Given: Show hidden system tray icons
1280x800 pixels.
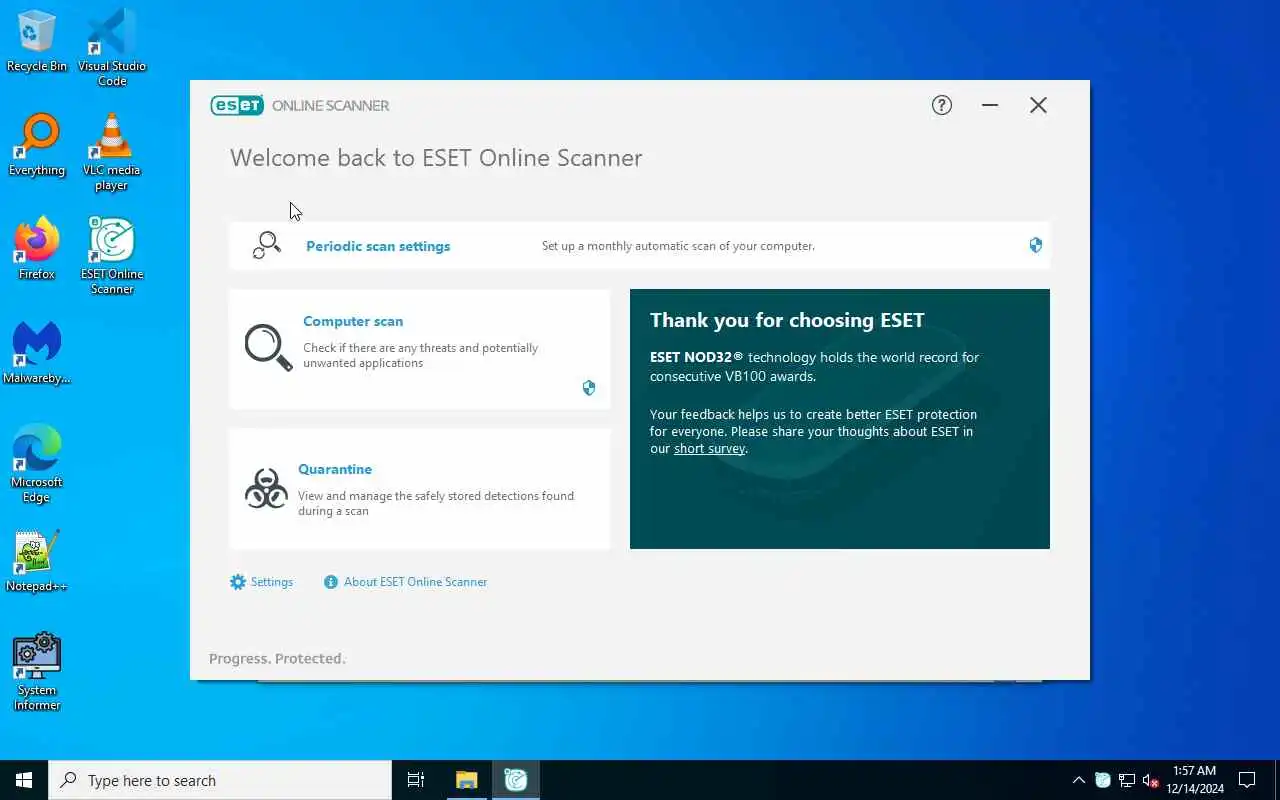Looking at the screenshot, I should 1078,780.
